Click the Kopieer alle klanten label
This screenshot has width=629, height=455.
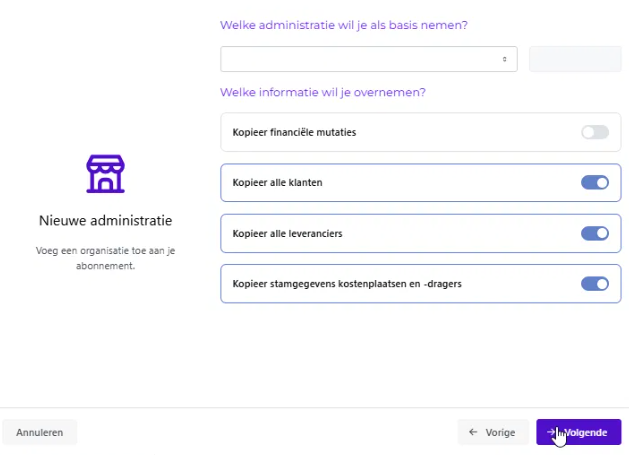click(278, 183)
